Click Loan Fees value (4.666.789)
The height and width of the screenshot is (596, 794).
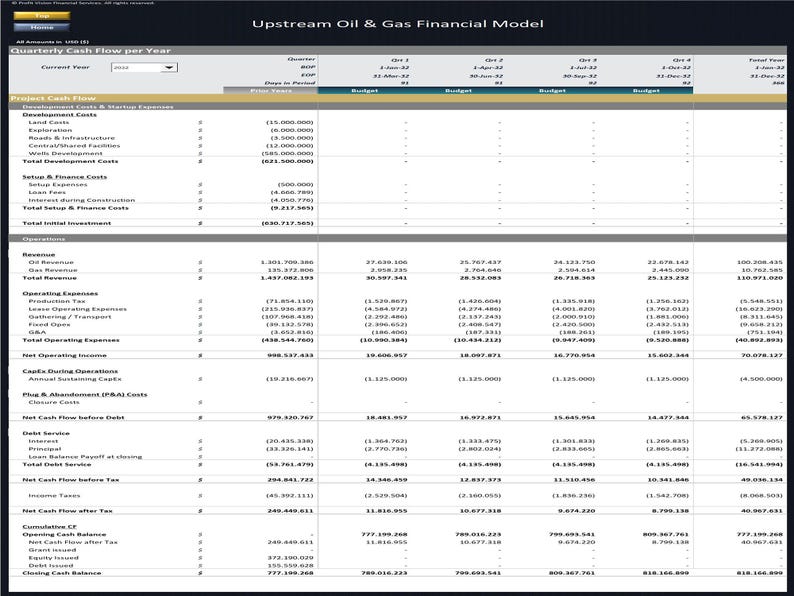292,192
